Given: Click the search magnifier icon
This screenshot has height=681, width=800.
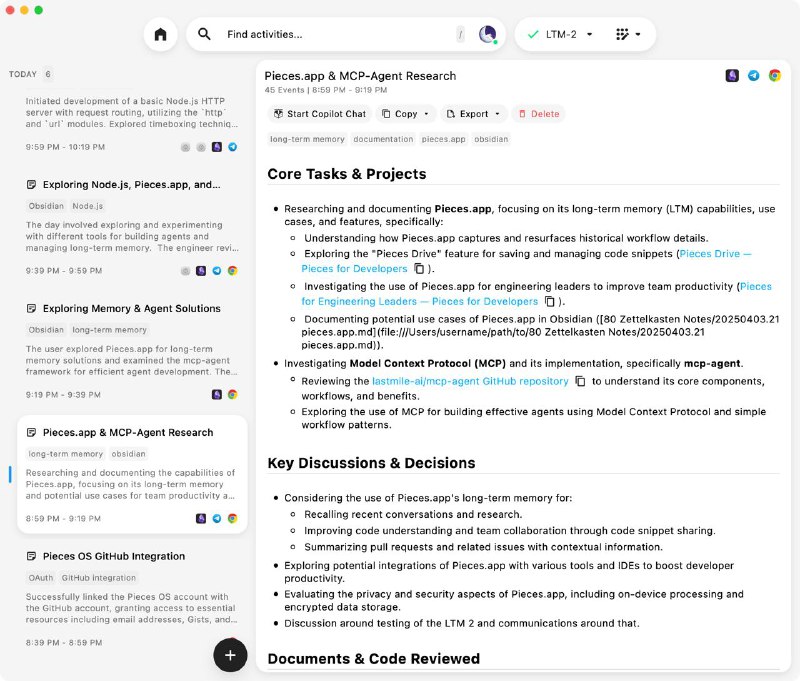Looking at the screenshot, I should coord(204,34).
